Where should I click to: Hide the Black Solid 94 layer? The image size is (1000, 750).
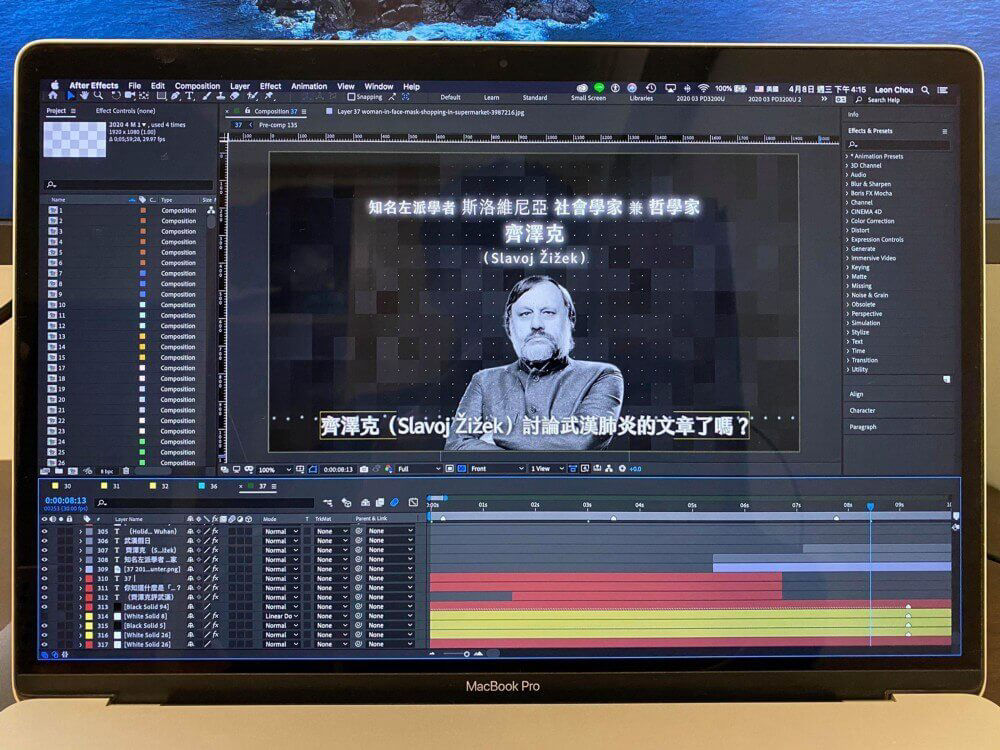[x=45, y=607]
